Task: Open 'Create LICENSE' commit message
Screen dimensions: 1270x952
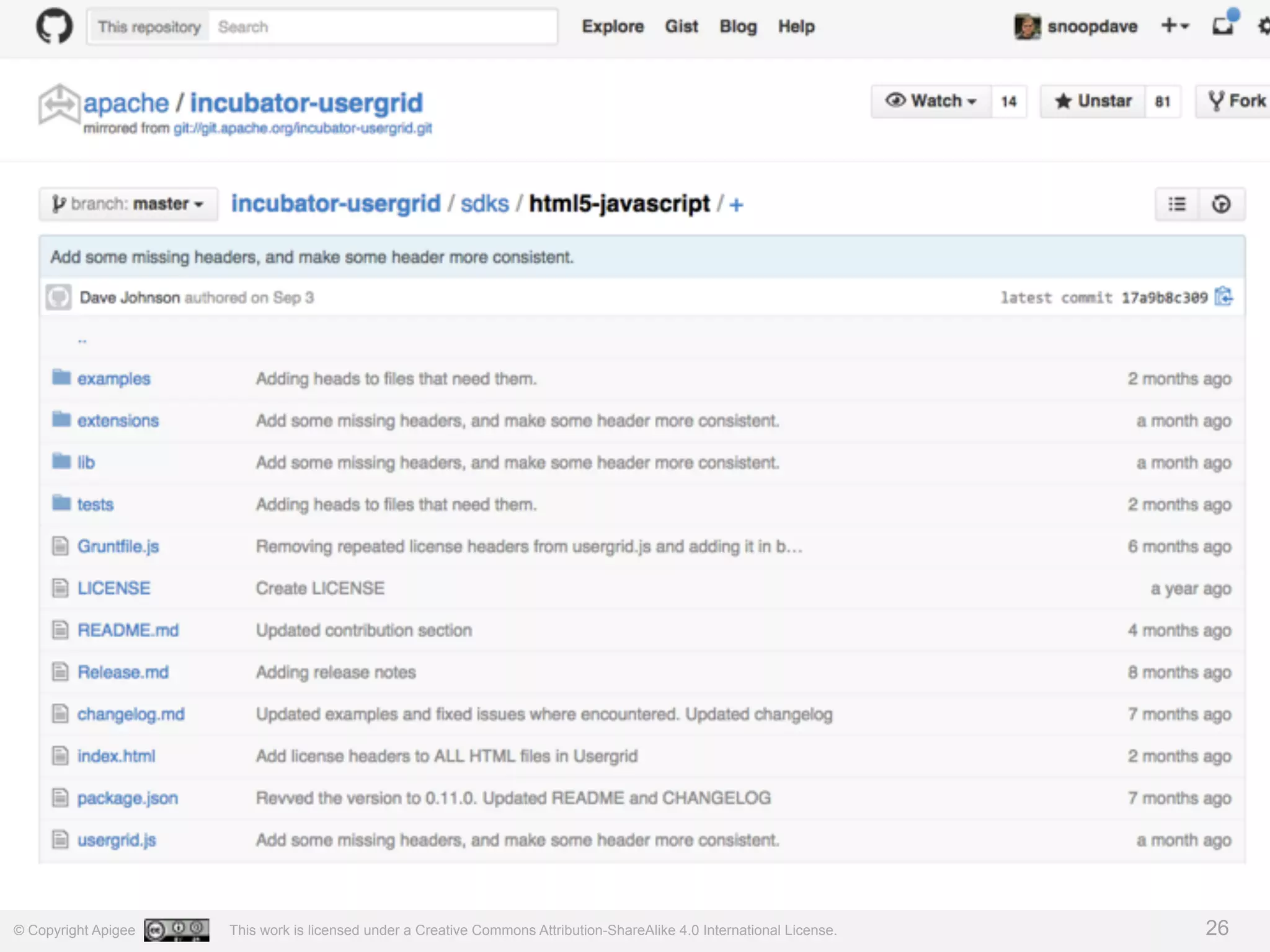Action: click(x=320, y=588)
